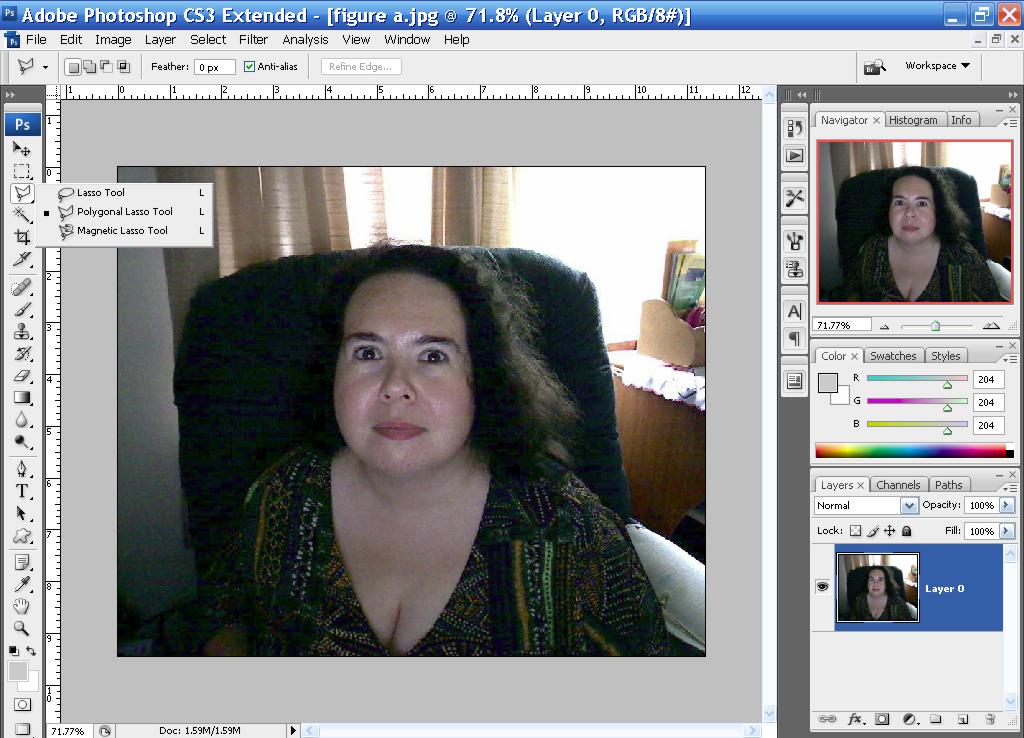The image size is (1024, 738).
Task: Open the Filter menu
Action: pos(253,40)
